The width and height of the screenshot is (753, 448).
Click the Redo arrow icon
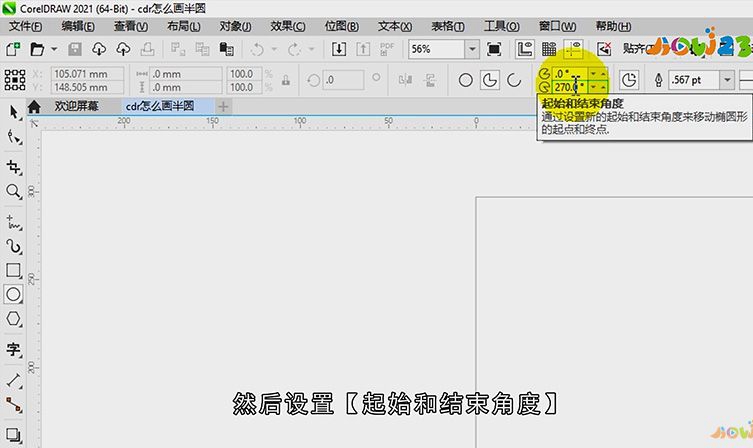[294, 49]
